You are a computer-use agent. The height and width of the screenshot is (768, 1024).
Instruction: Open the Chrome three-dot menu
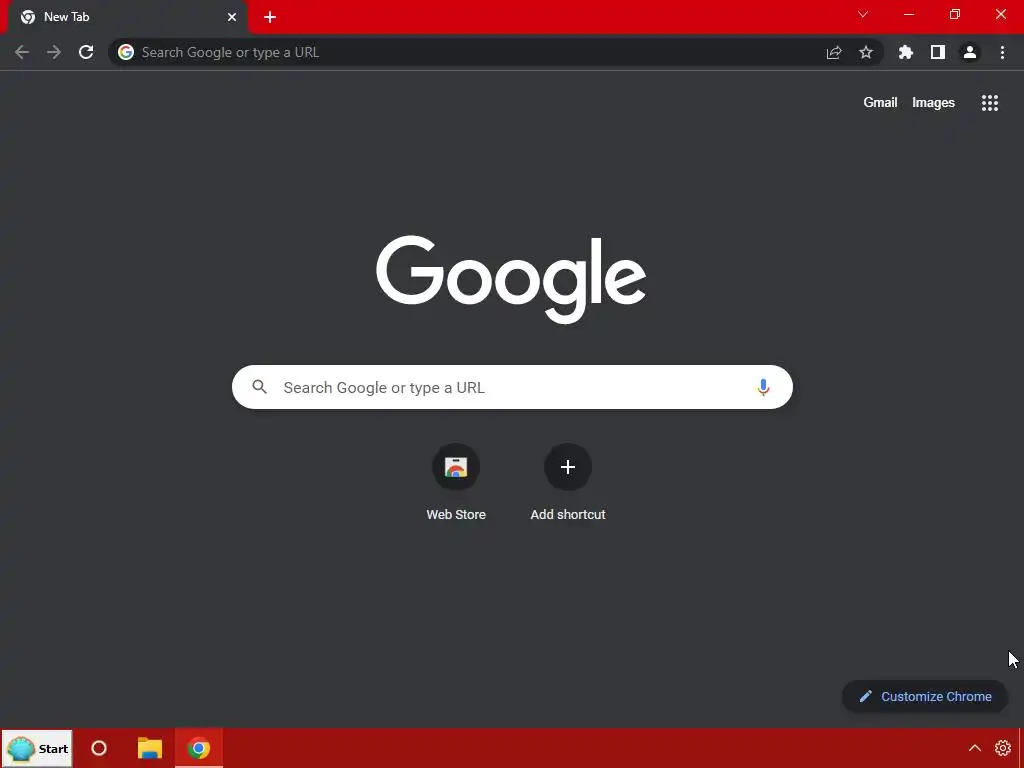tap(1002, 52)
